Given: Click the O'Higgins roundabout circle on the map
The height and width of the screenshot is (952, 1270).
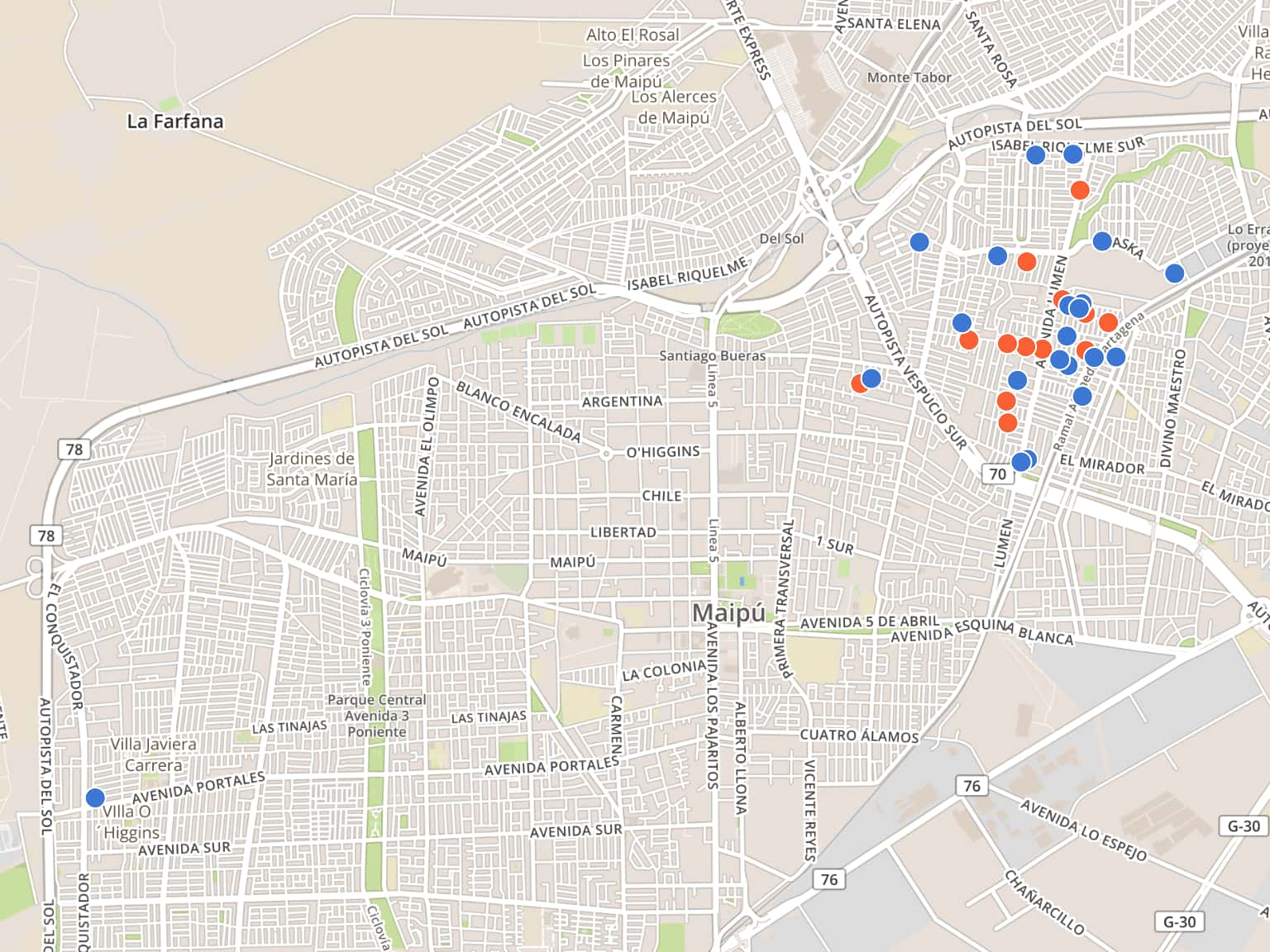Looking at the screenshot, I should click(606, 454).
